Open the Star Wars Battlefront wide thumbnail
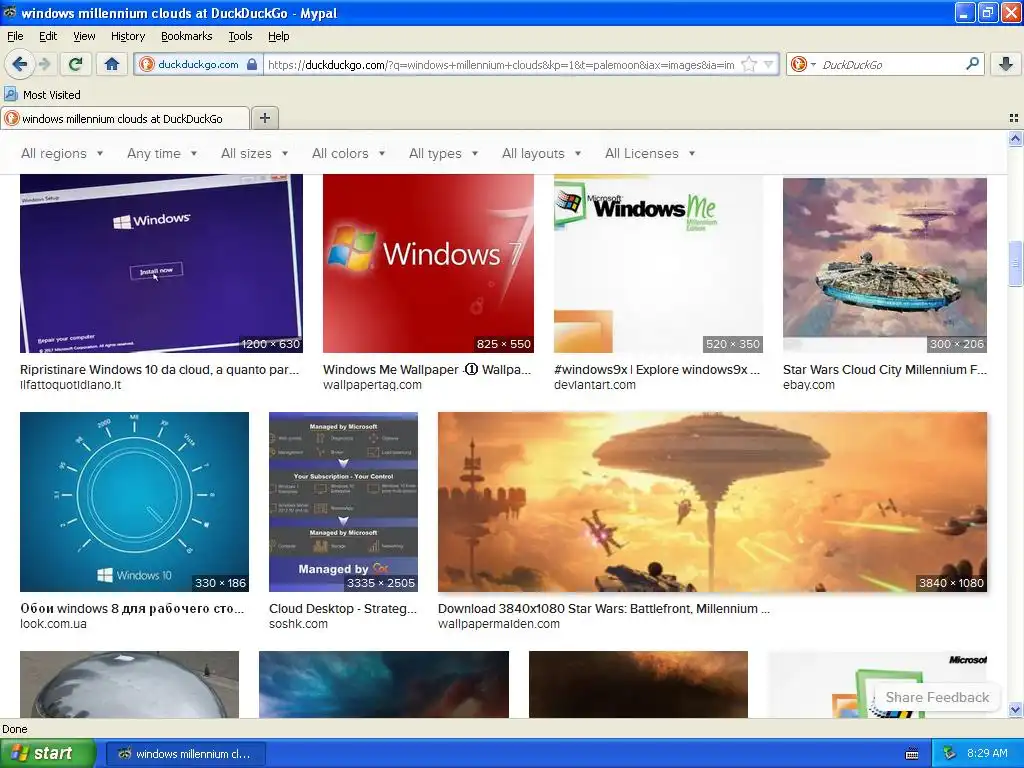1024x768 pixels. (x=712, y=502)
